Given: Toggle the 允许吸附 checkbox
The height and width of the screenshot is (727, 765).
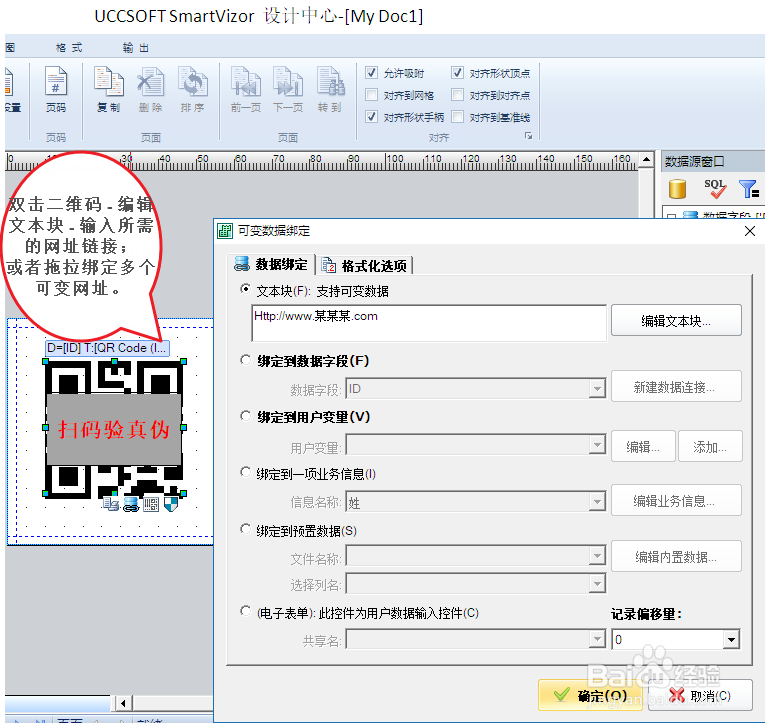Looking at the screenshot, I should tap(371, 73).
